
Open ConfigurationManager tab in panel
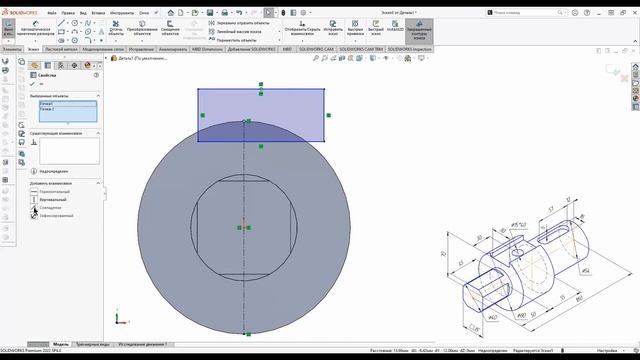[x=61, y=65]
